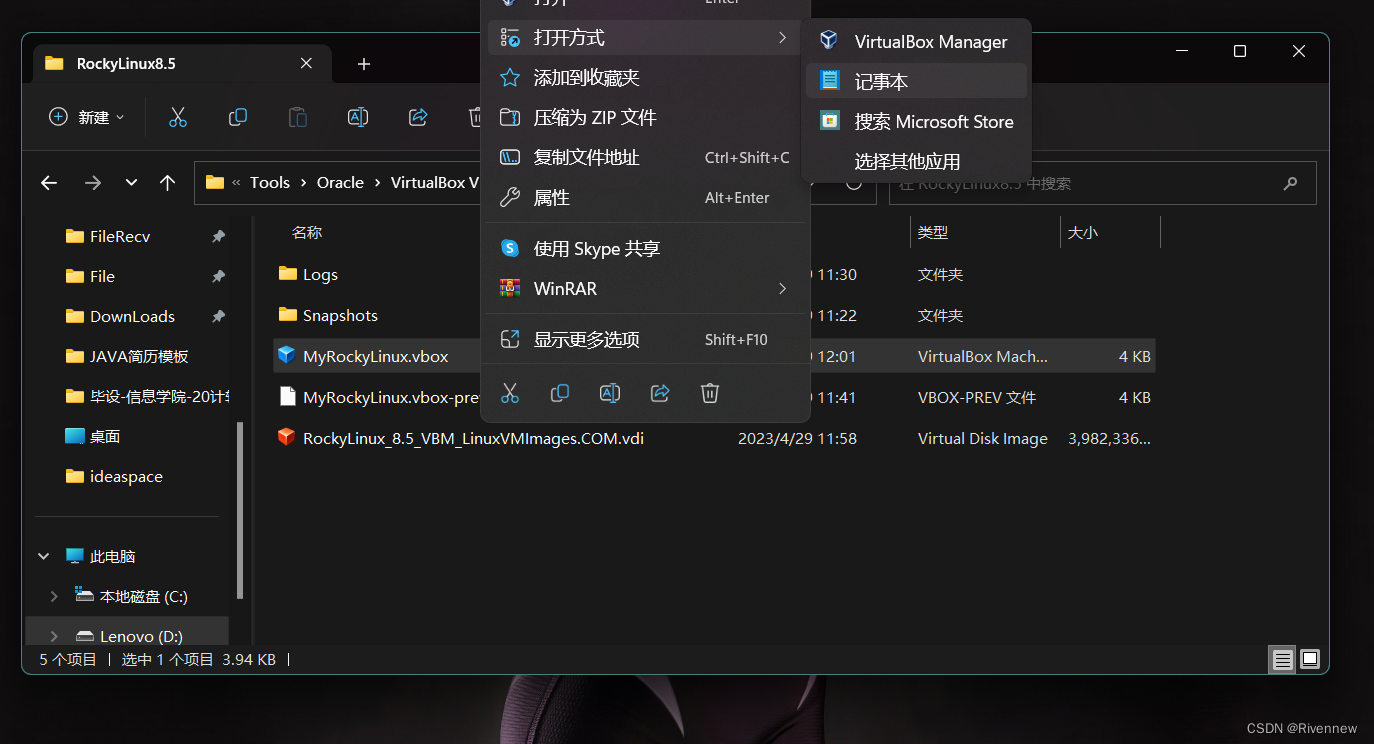1374x744 pixels.
Task: Open DownLoads in the sidebar
Action: pyautogui.click(x=132, y=316)
